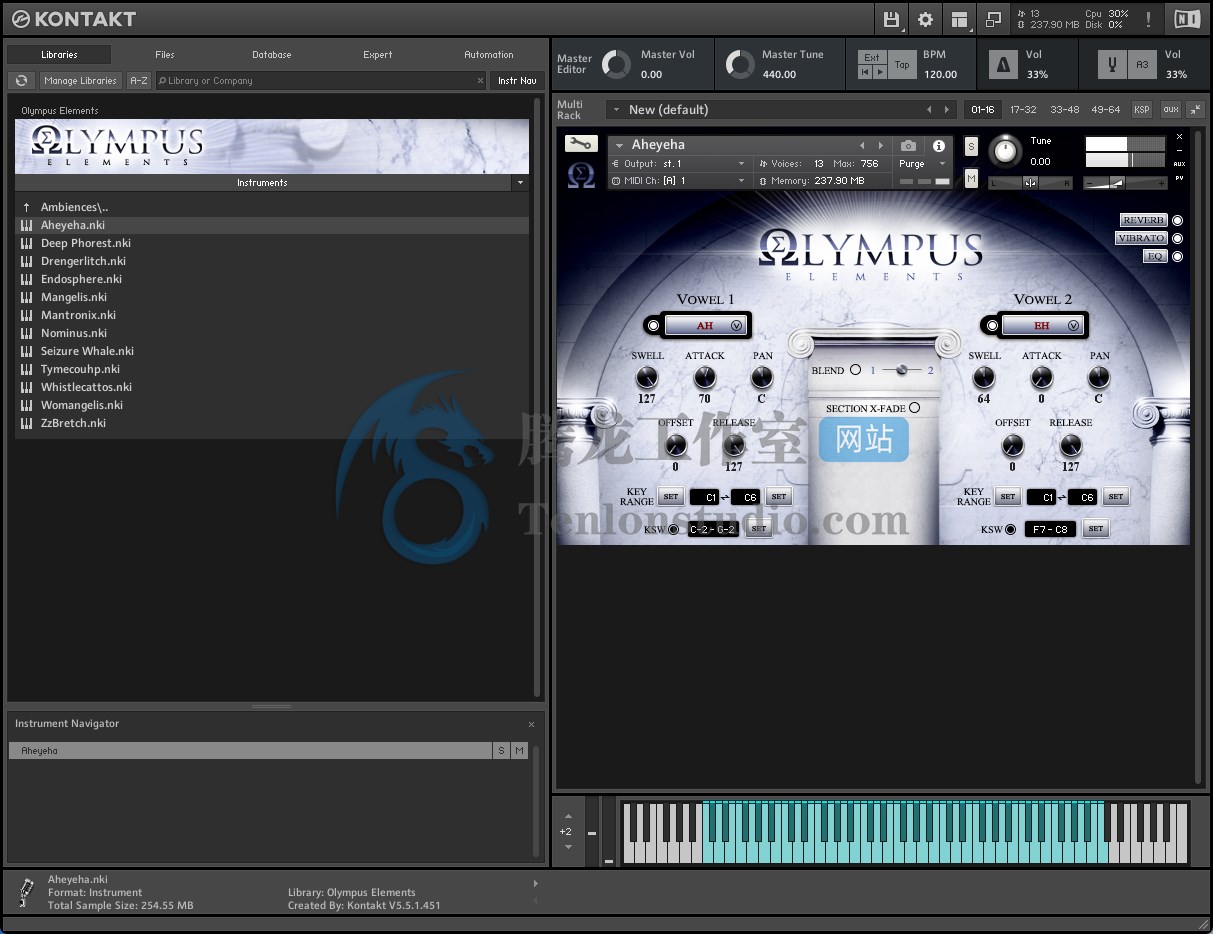Toggle the Vowel 1 KSW button
Screen dimensions: 1213x934
[x=673, y=530]
